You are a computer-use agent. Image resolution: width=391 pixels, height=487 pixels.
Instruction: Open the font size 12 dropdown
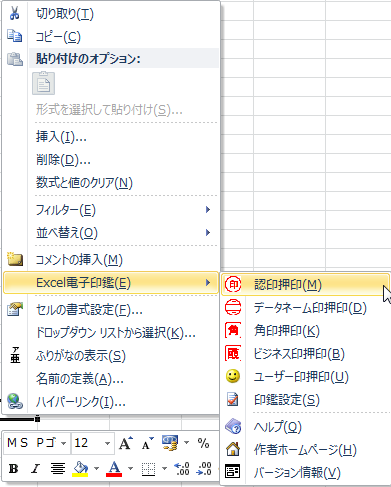point(107,443)
